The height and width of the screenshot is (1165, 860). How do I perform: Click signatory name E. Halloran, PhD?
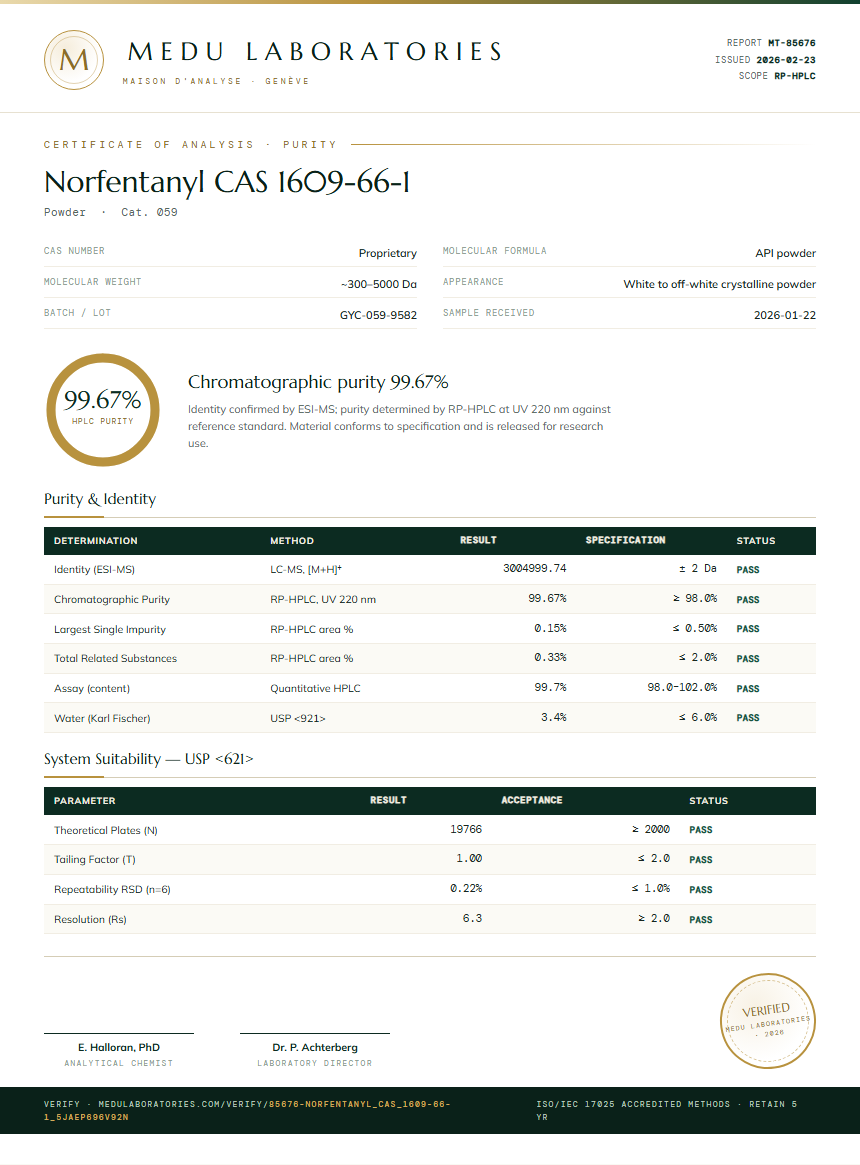119,1048
